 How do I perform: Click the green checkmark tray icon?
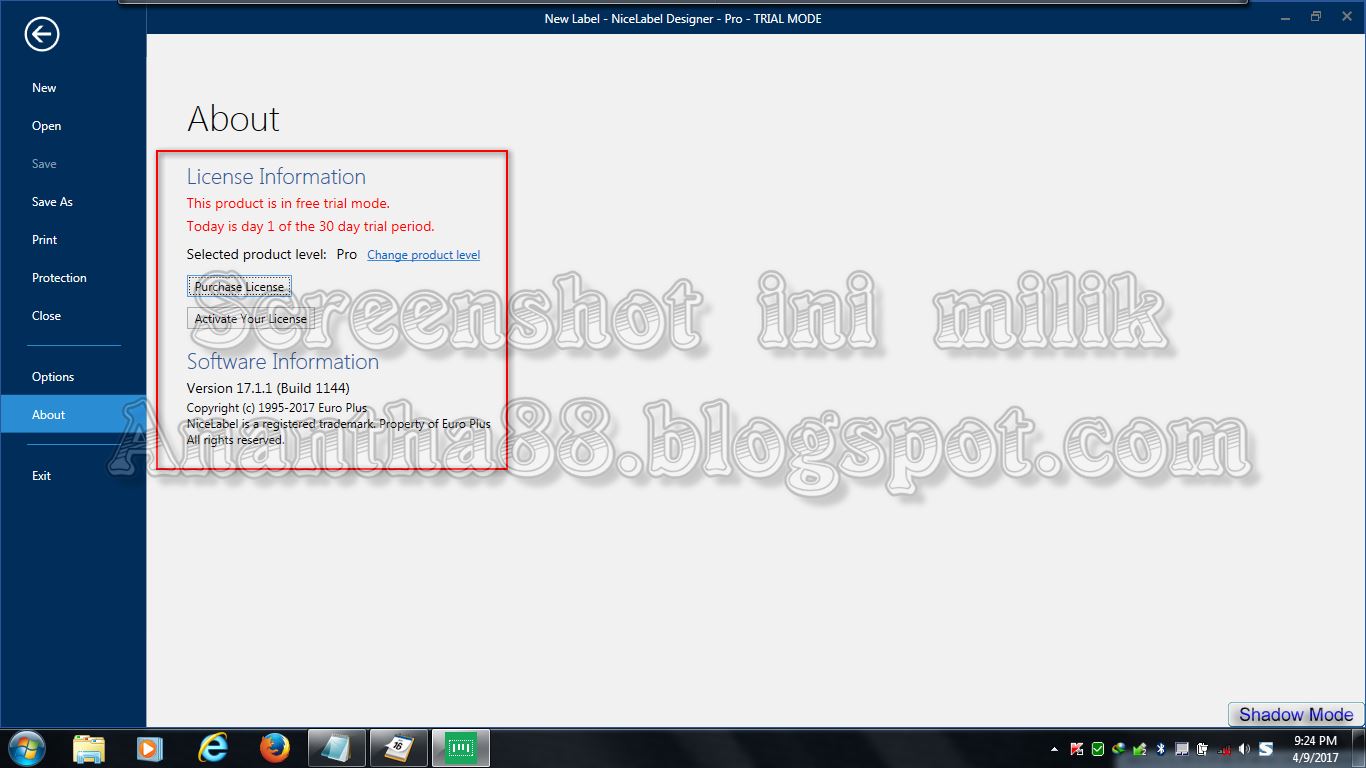tap(1098, 749)
